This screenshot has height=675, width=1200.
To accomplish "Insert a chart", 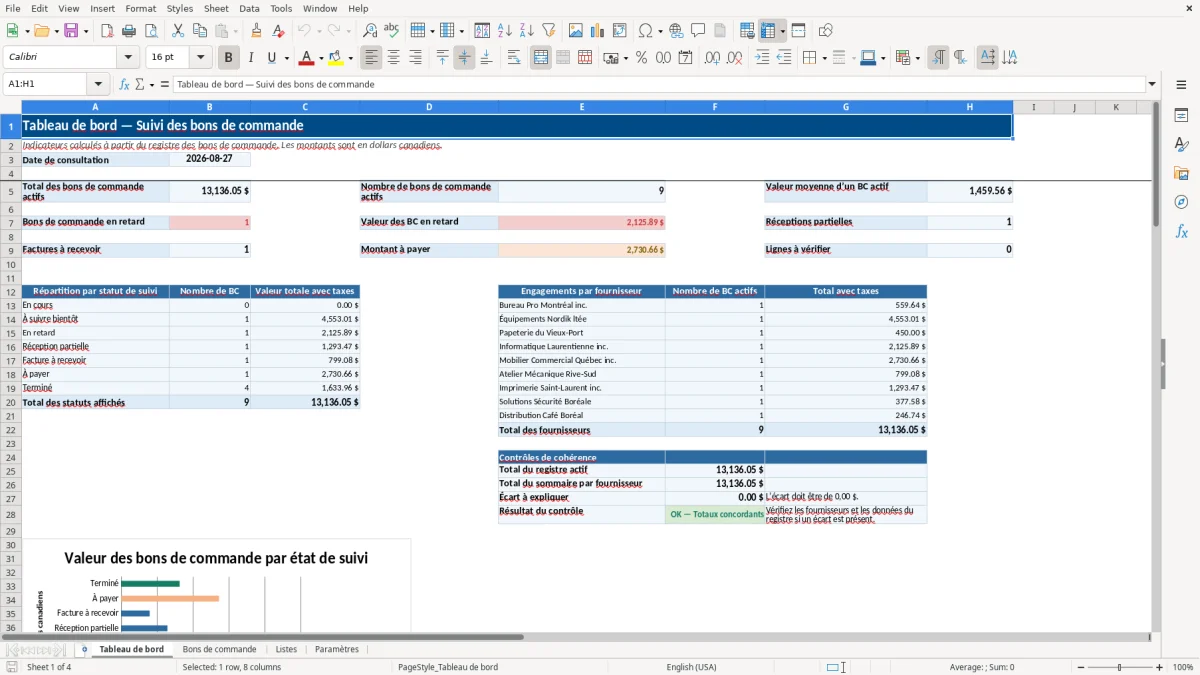I will point(598,31).
